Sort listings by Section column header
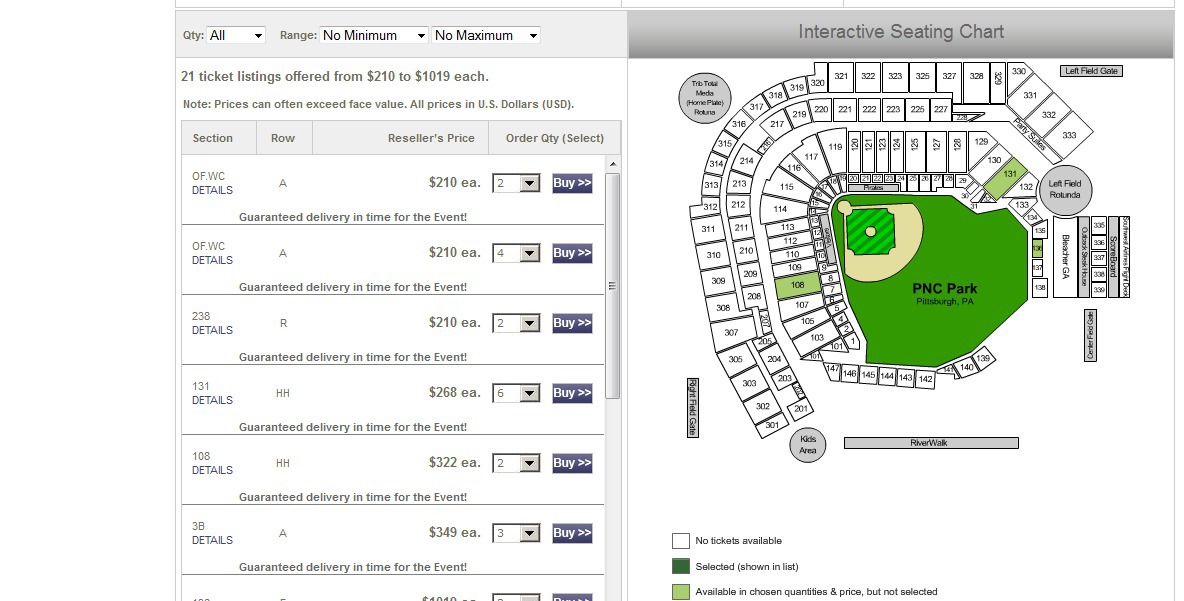 pyautogui.click(x=212, y=138)
